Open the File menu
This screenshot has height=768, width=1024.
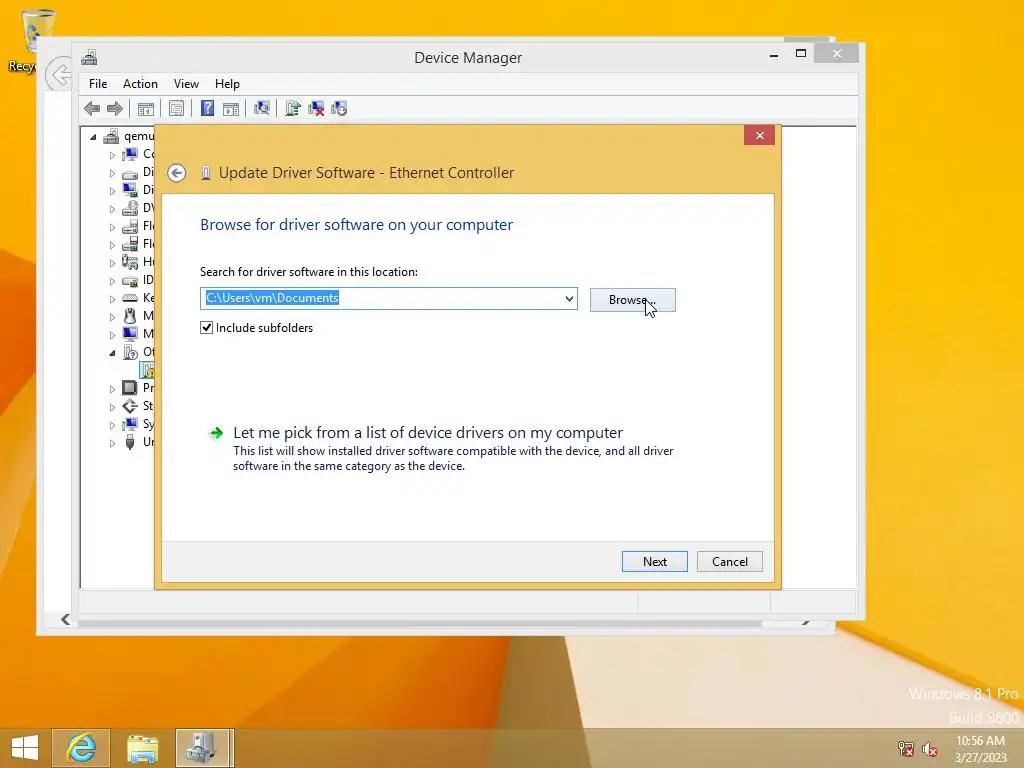coord(98,84)
